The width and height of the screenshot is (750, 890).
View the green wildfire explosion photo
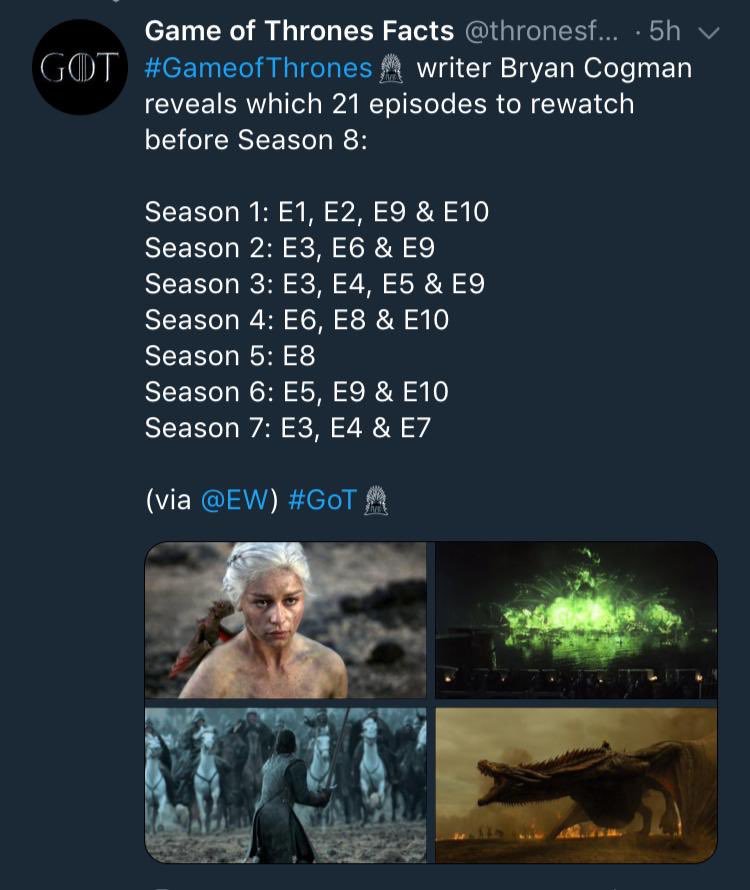576,620
